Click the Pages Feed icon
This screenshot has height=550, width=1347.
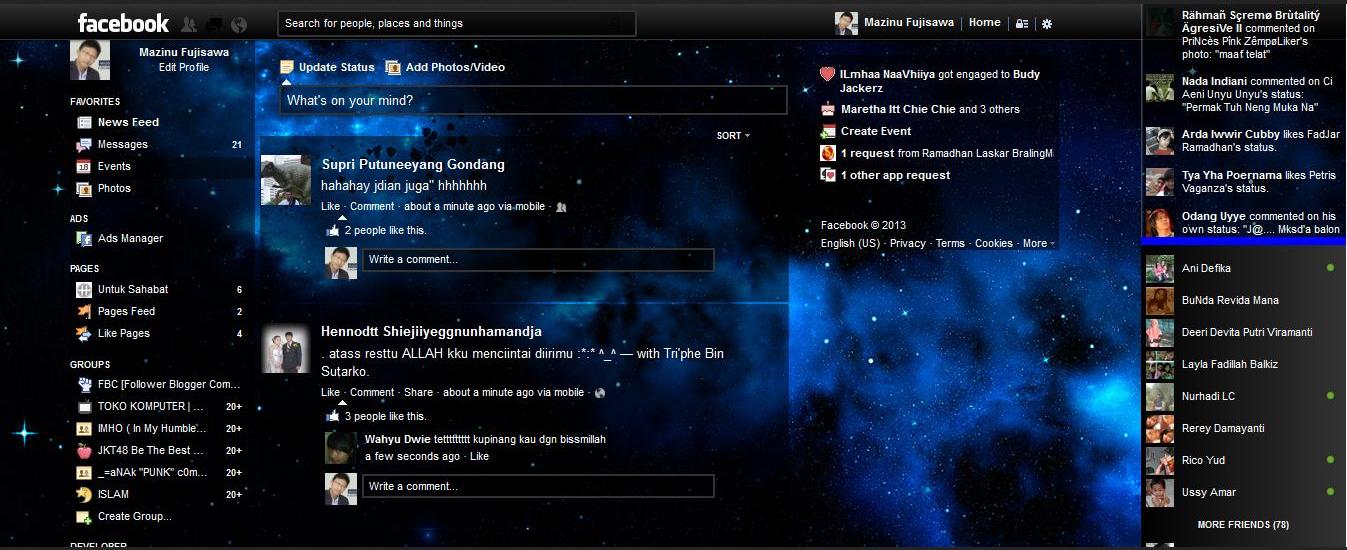tap(84, 311)
